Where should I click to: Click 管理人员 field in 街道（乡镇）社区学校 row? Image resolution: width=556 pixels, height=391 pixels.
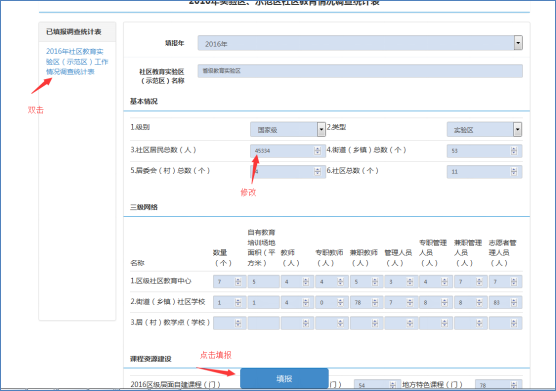(401, 302)
